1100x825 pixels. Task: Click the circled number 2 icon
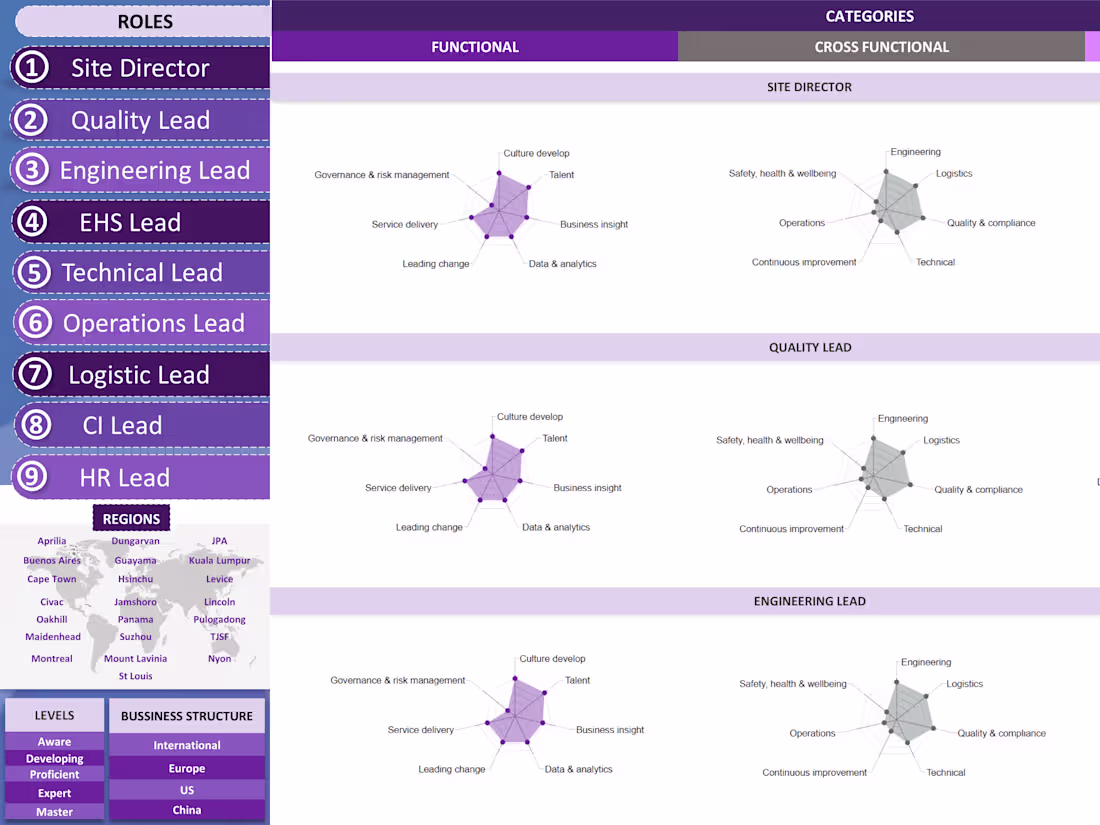tap(32, 120)
